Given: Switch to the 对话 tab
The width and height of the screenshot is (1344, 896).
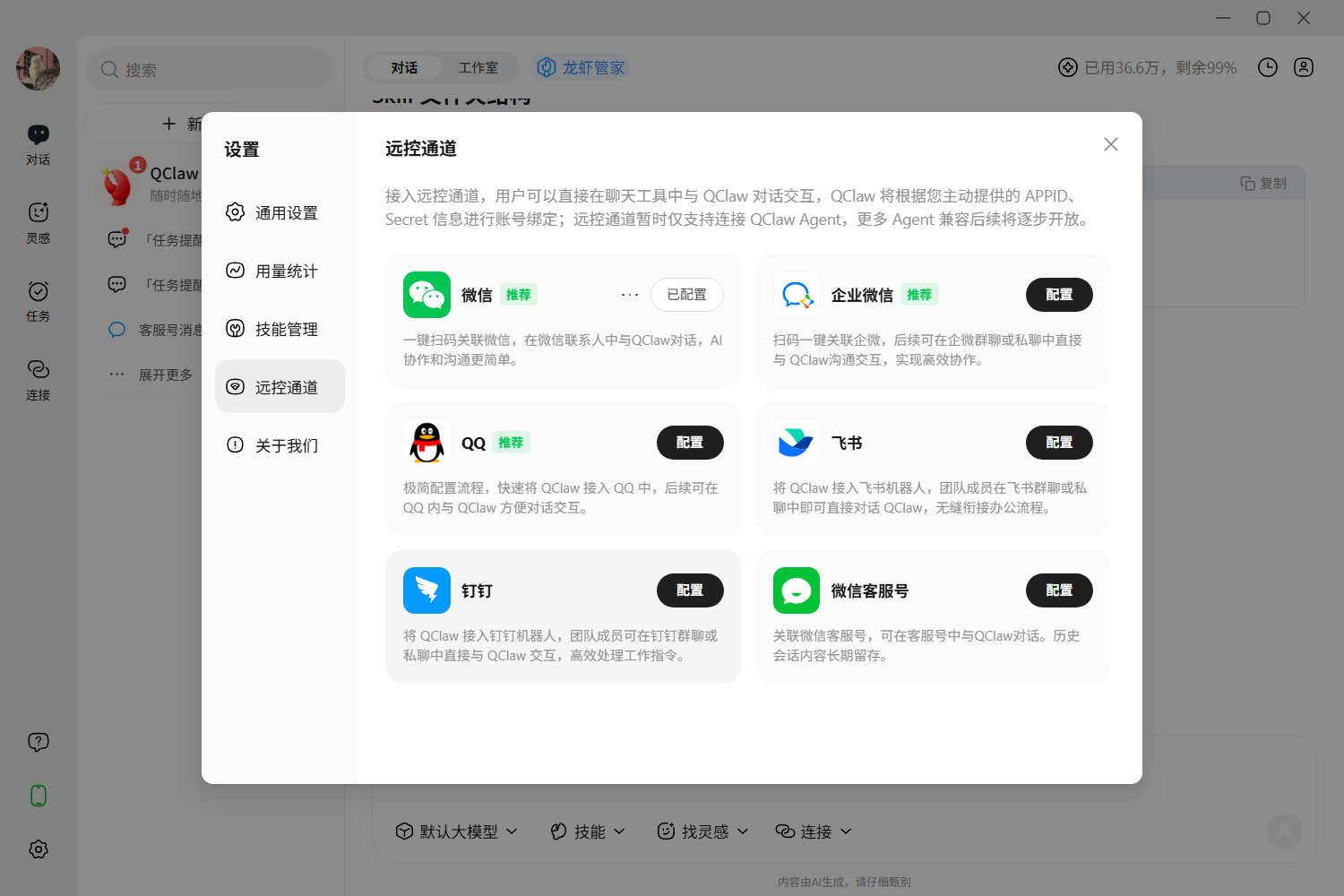Looking at the screenshot, I should [404, 68].
